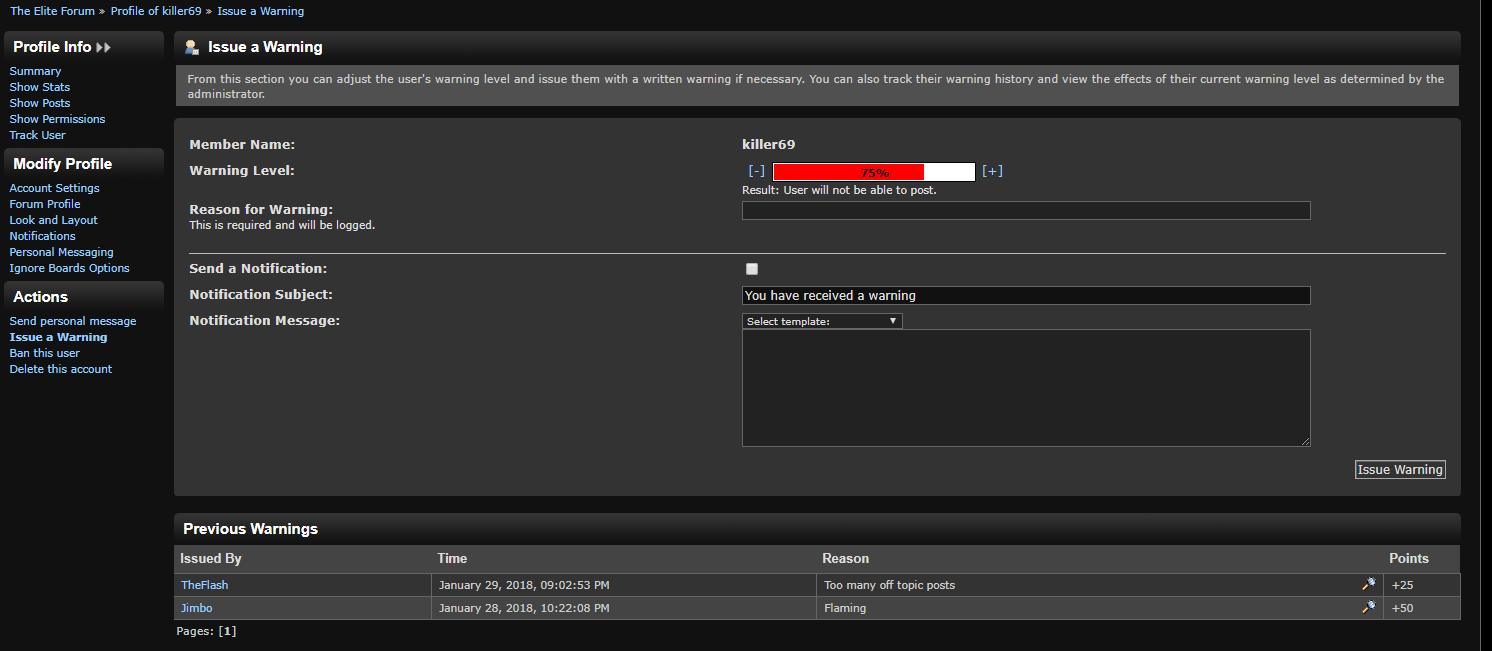Viewport: 1492px width, 651px height.
Task: Enable the Send a Notification checkbox
Action: point(752,269)
